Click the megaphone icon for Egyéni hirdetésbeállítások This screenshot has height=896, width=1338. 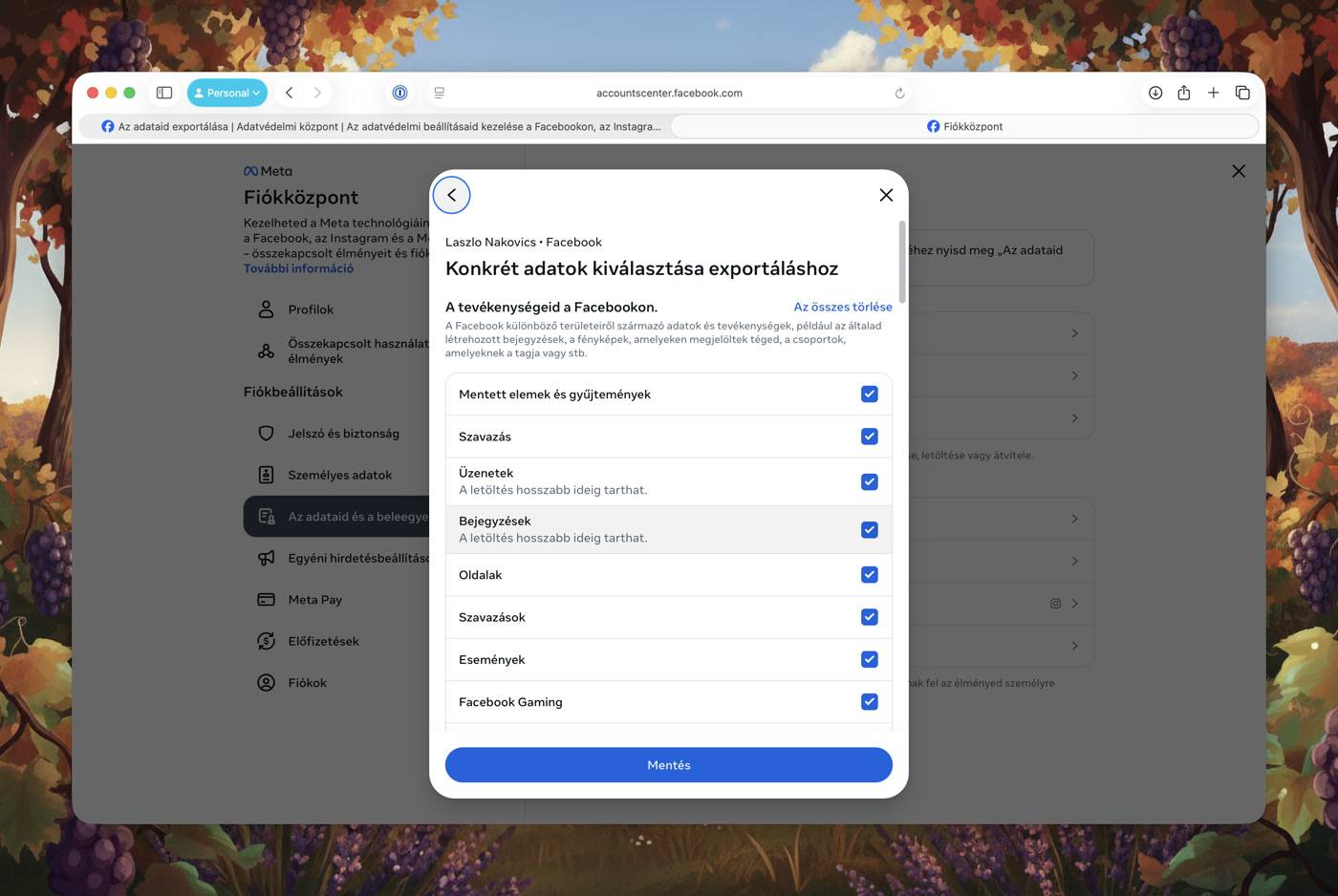pyautogui.click(x=267, y=558)
